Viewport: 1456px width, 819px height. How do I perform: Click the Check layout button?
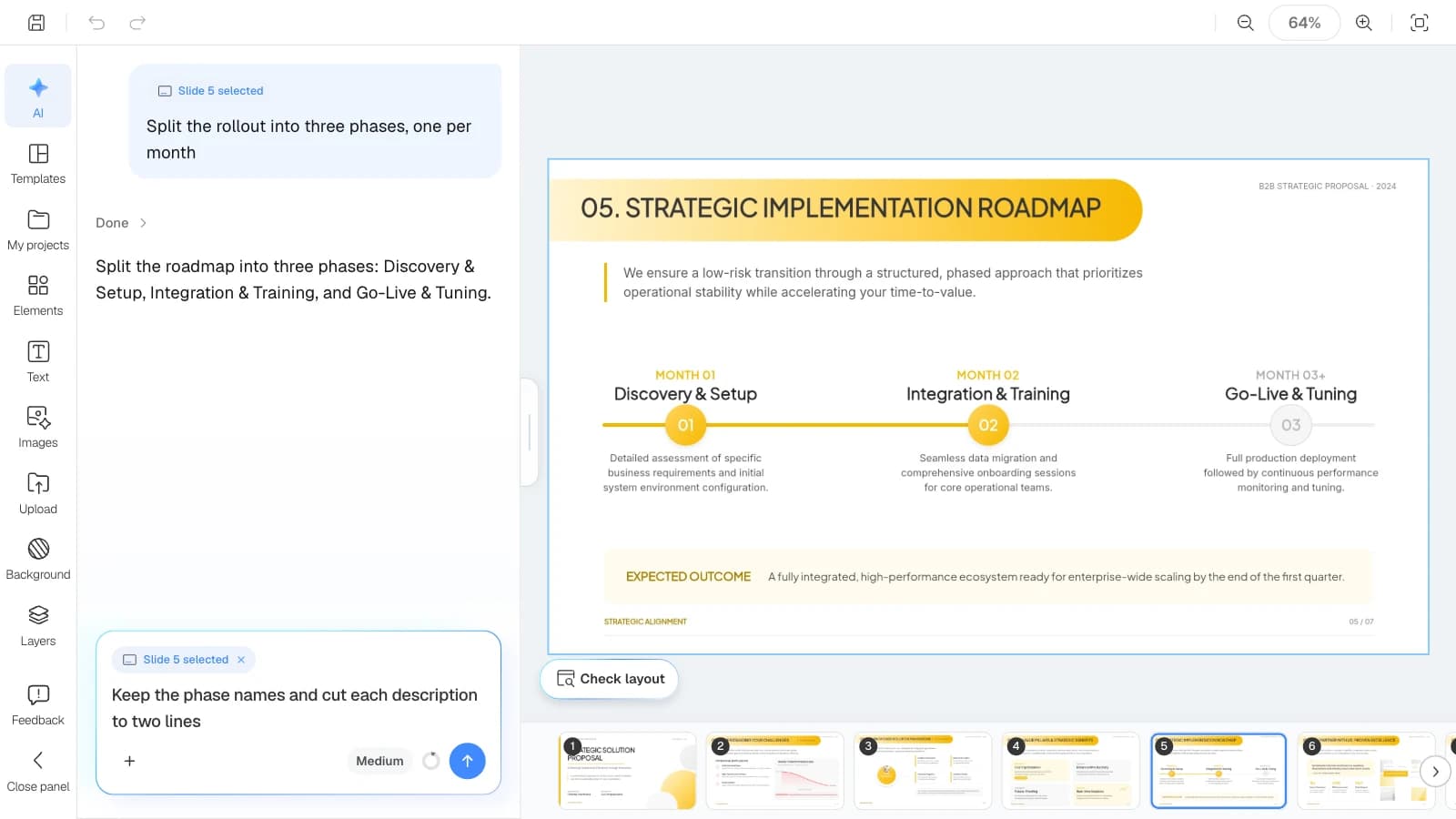(610, 679)
